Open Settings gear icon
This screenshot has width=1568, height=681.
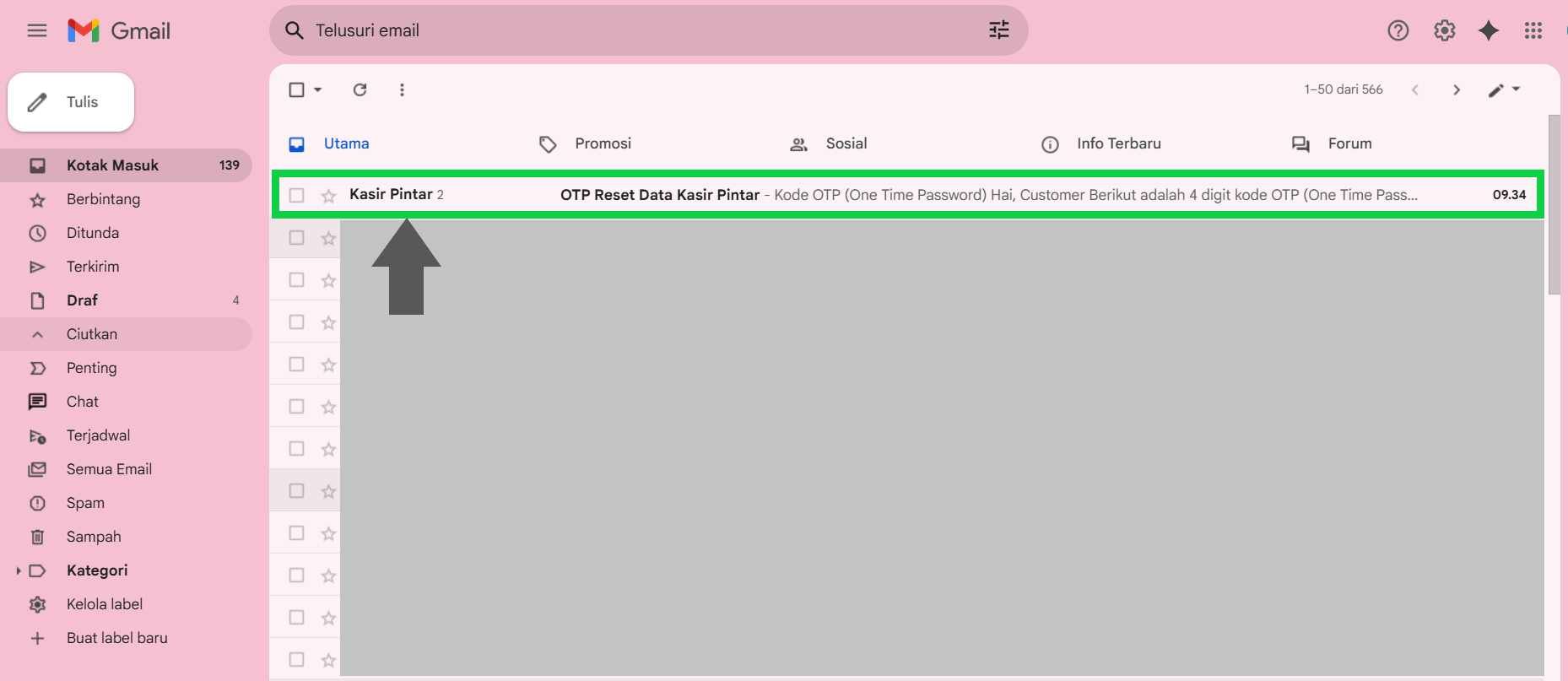point(1445,31)
